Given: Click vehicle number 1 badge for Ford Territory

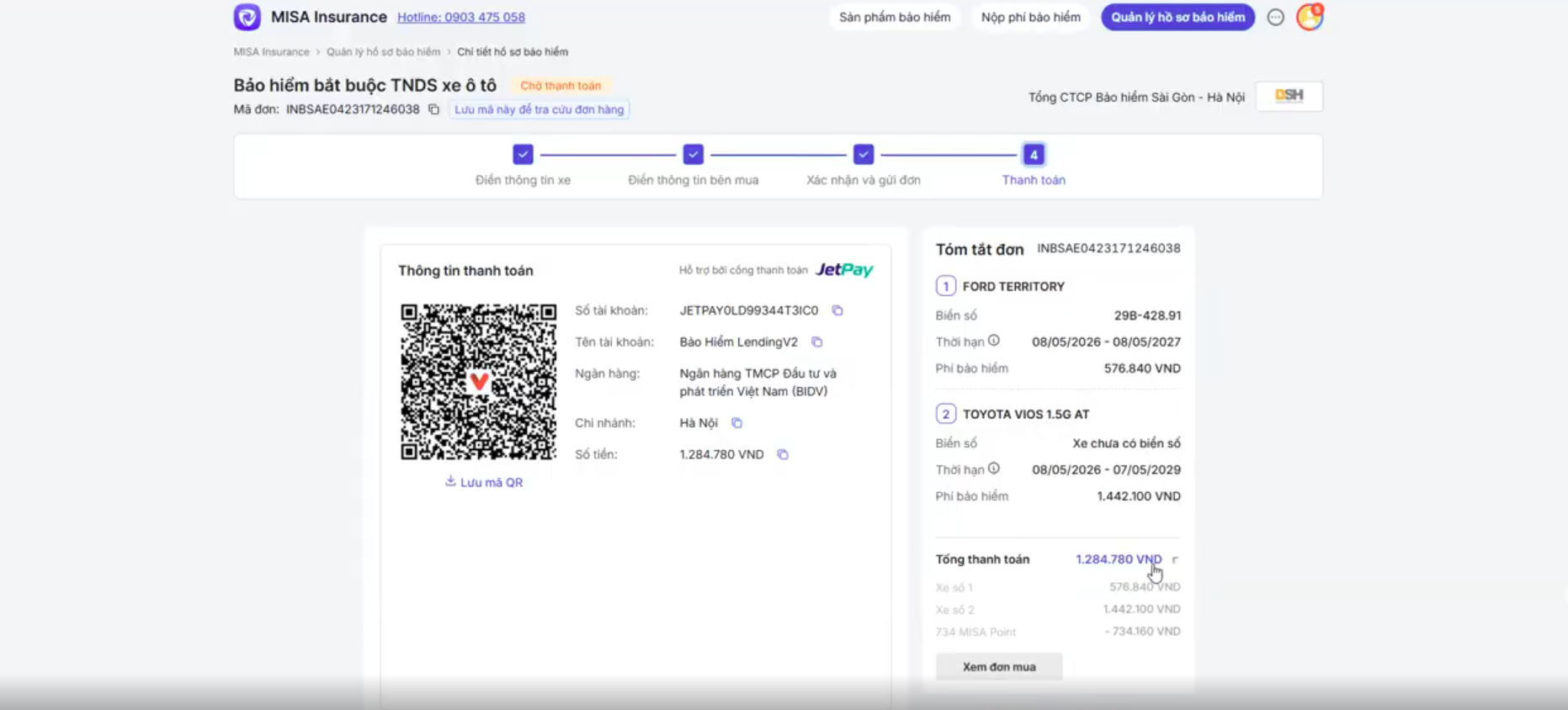Looking at the screenshot, I should 946,286.
